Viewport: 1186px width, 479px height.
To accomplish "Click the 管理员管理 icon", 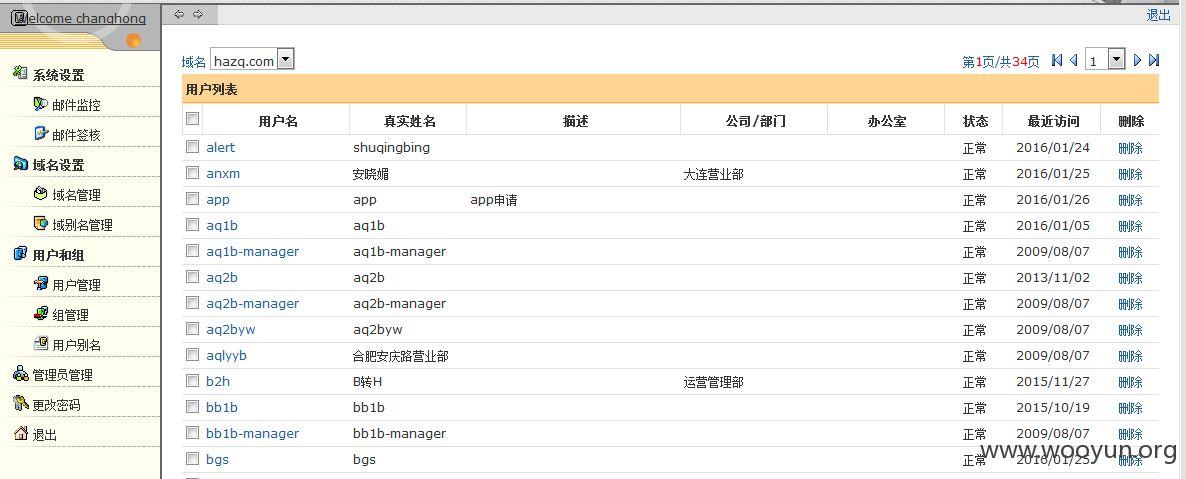I will click(x=20, y=373).
